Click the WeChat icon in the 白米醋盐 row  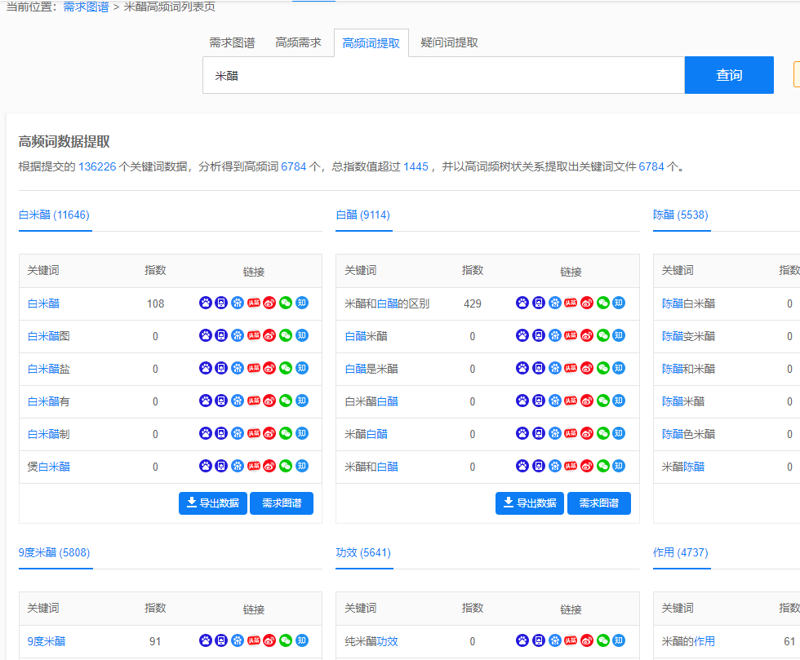pyautogui.click(x=286, y=369)
